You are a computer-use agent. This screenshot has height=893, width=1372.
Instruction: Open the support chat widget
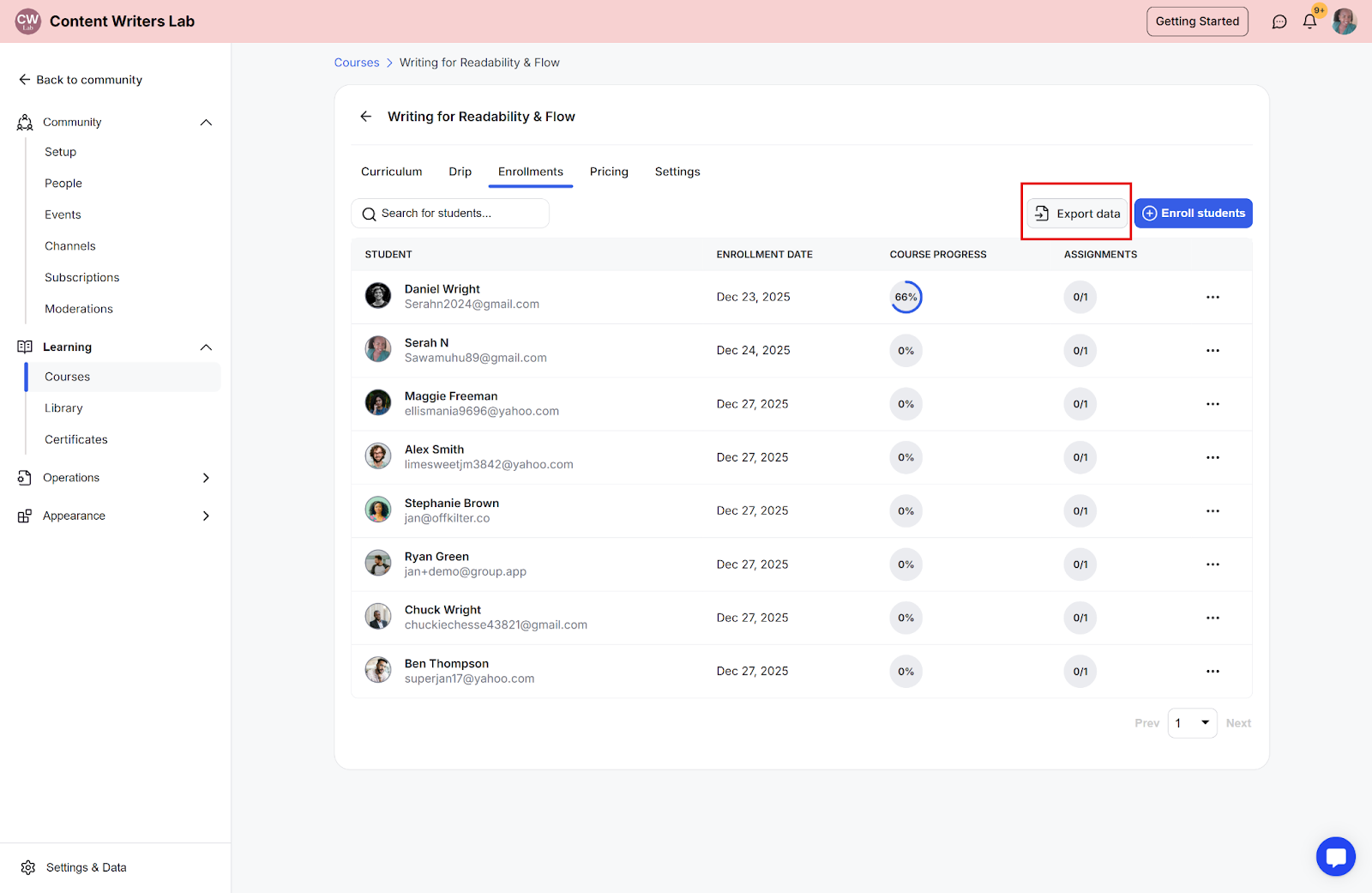click(1335, 856)
